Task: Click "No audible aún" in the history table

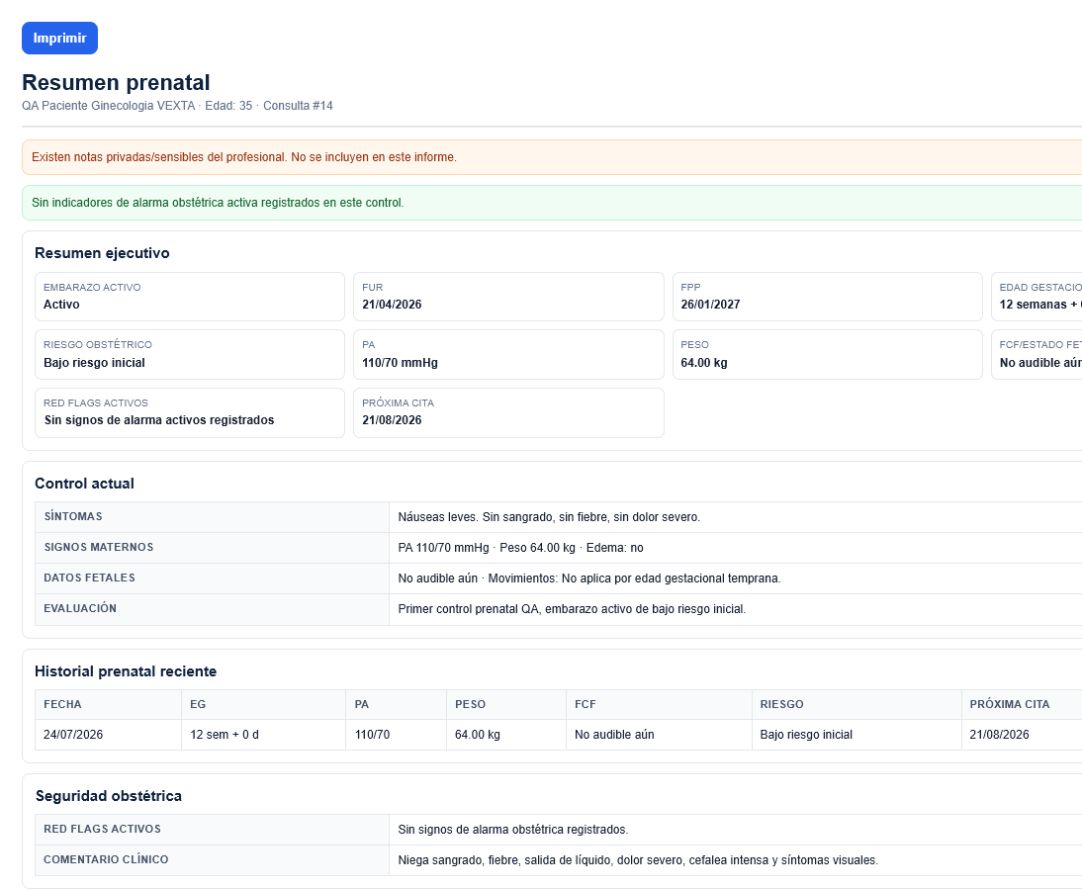Action: [614, 735]
